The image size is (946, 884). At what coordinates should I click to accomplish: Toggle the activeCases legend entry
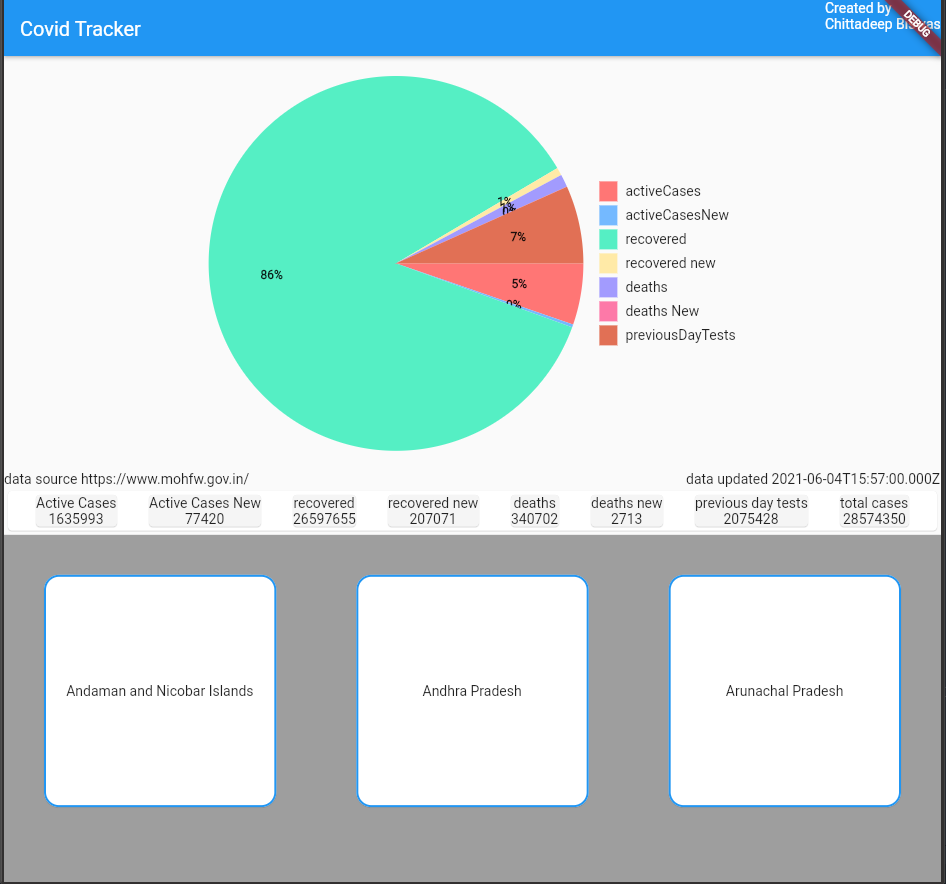[x=662, y=191]
